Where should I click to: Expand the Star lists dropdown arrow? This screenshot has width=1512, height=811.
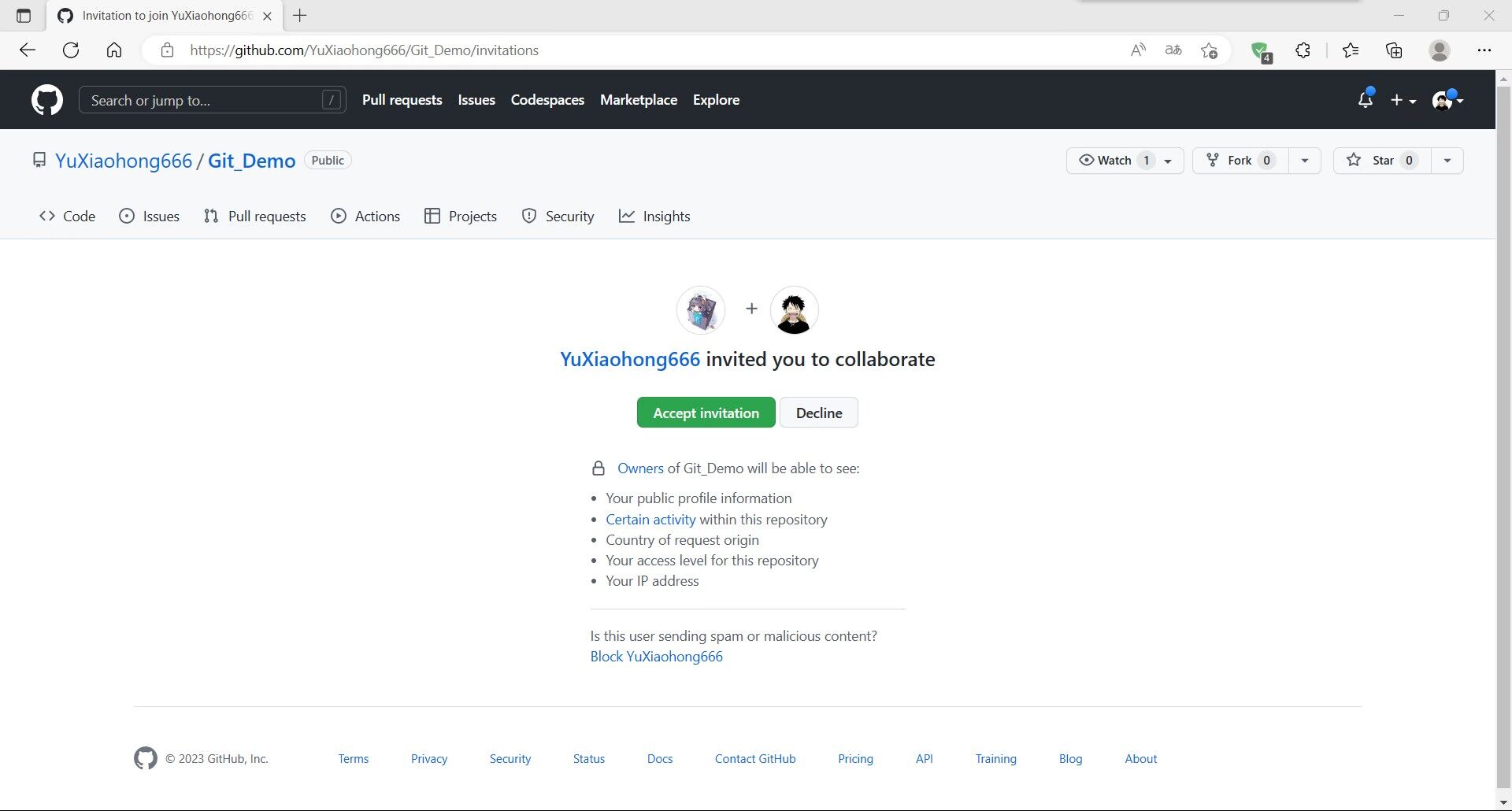1447,161
